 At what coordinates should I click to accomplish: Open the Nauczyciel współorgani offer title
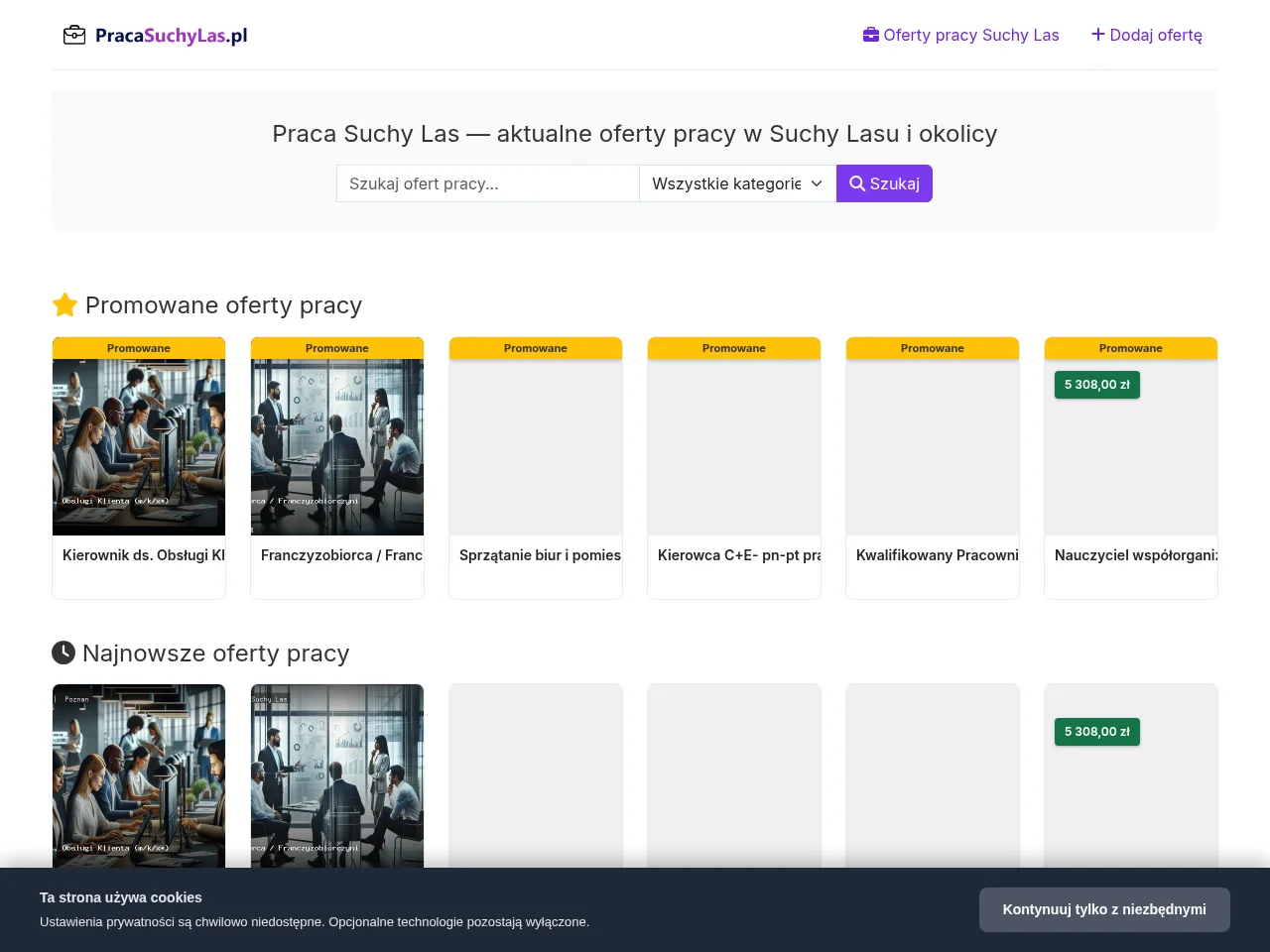1136,555
